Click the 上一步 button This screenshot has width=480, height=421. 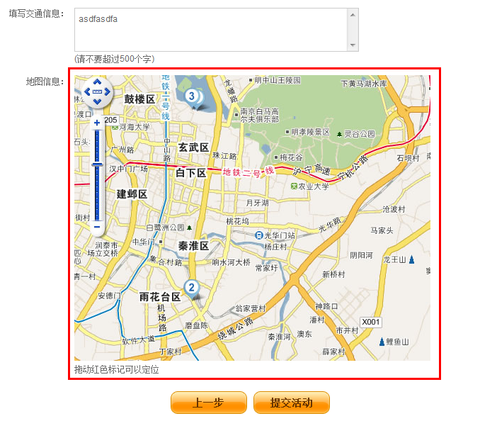coord(209,403)
